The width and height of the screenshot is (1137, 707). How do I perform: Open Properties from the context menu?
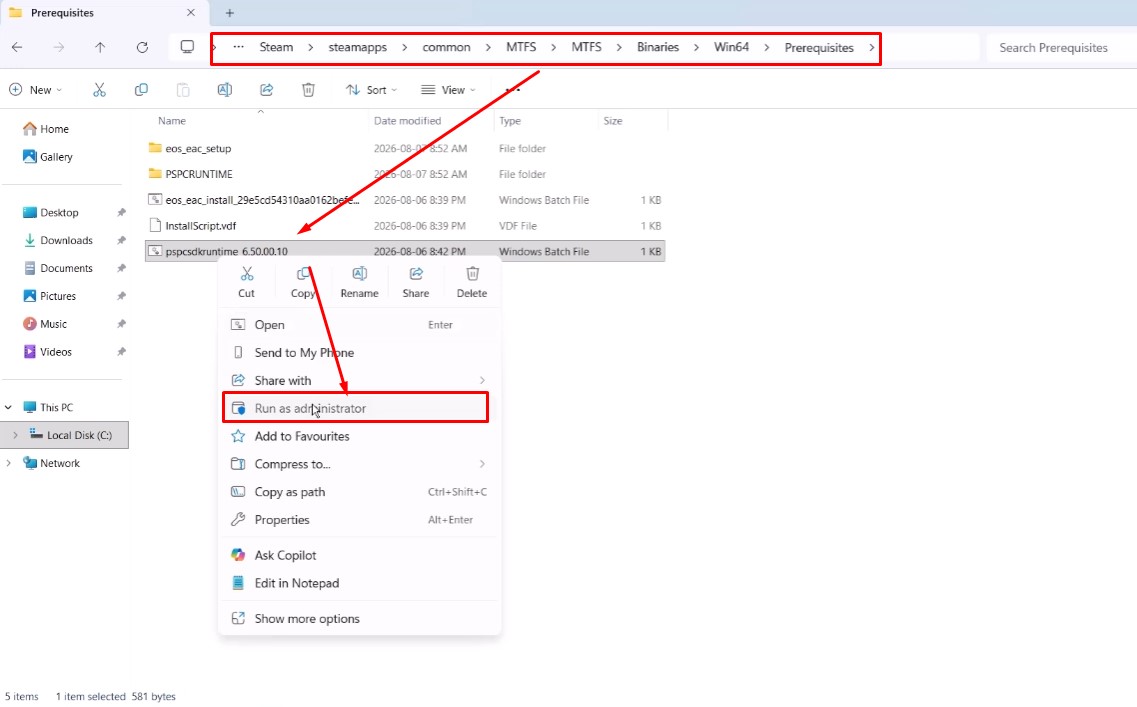point(359,520)
